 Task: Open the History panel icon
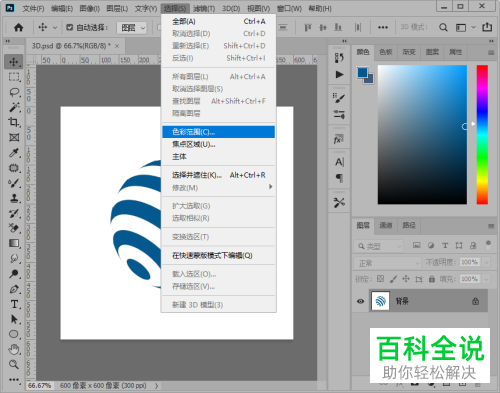pos(339,58)
